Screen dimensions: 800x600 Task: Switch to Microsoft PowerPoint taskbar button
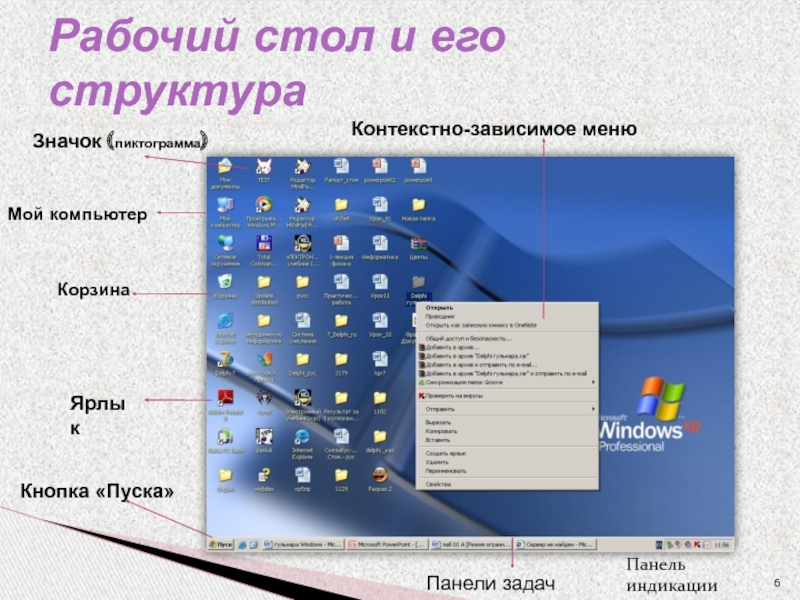[x=386, y=544]
